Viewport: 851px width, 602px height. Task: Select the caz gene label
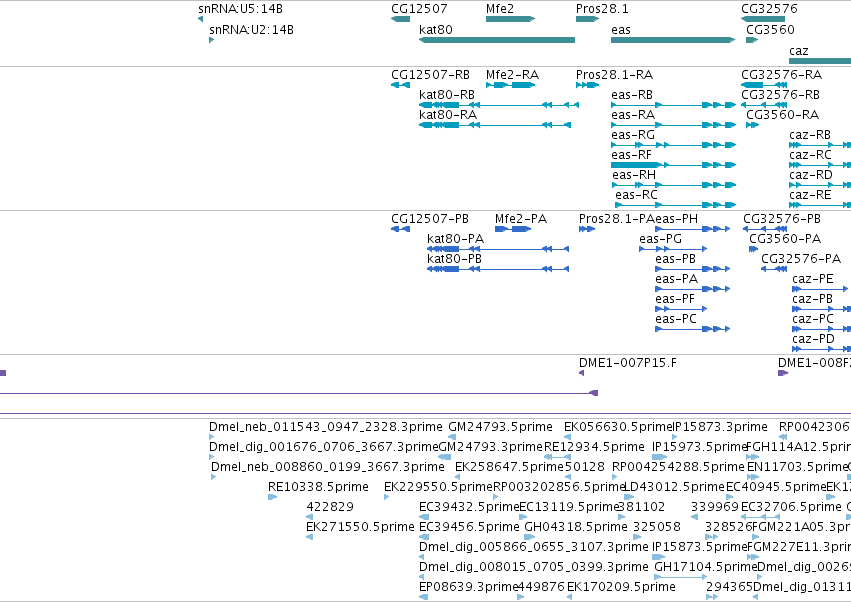pyautogui.click(x=798, y=51)
